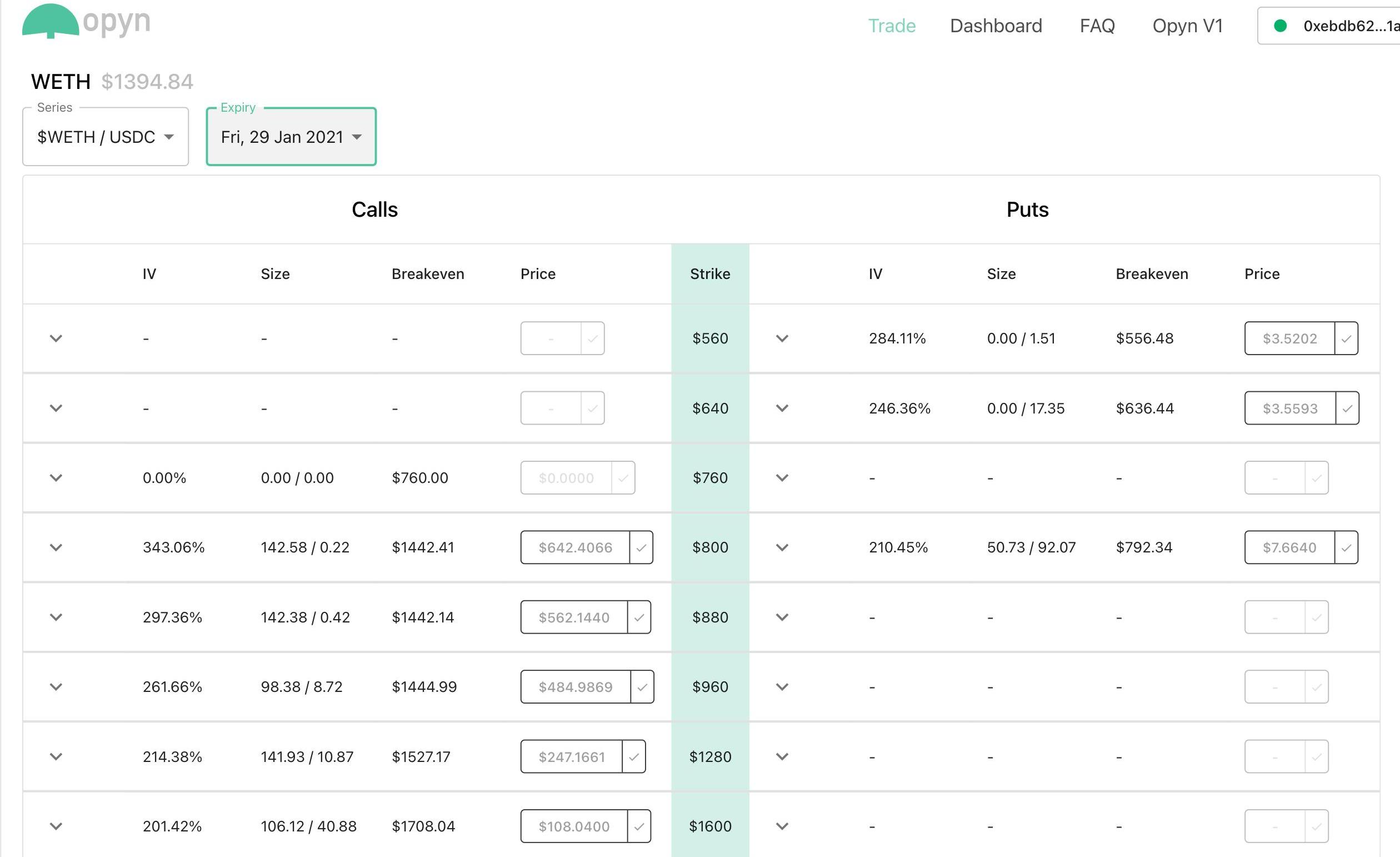The width and height of the screenshot is (1400, 857).
Task: Open the Dashboard tab
Action: pos(996,26)
